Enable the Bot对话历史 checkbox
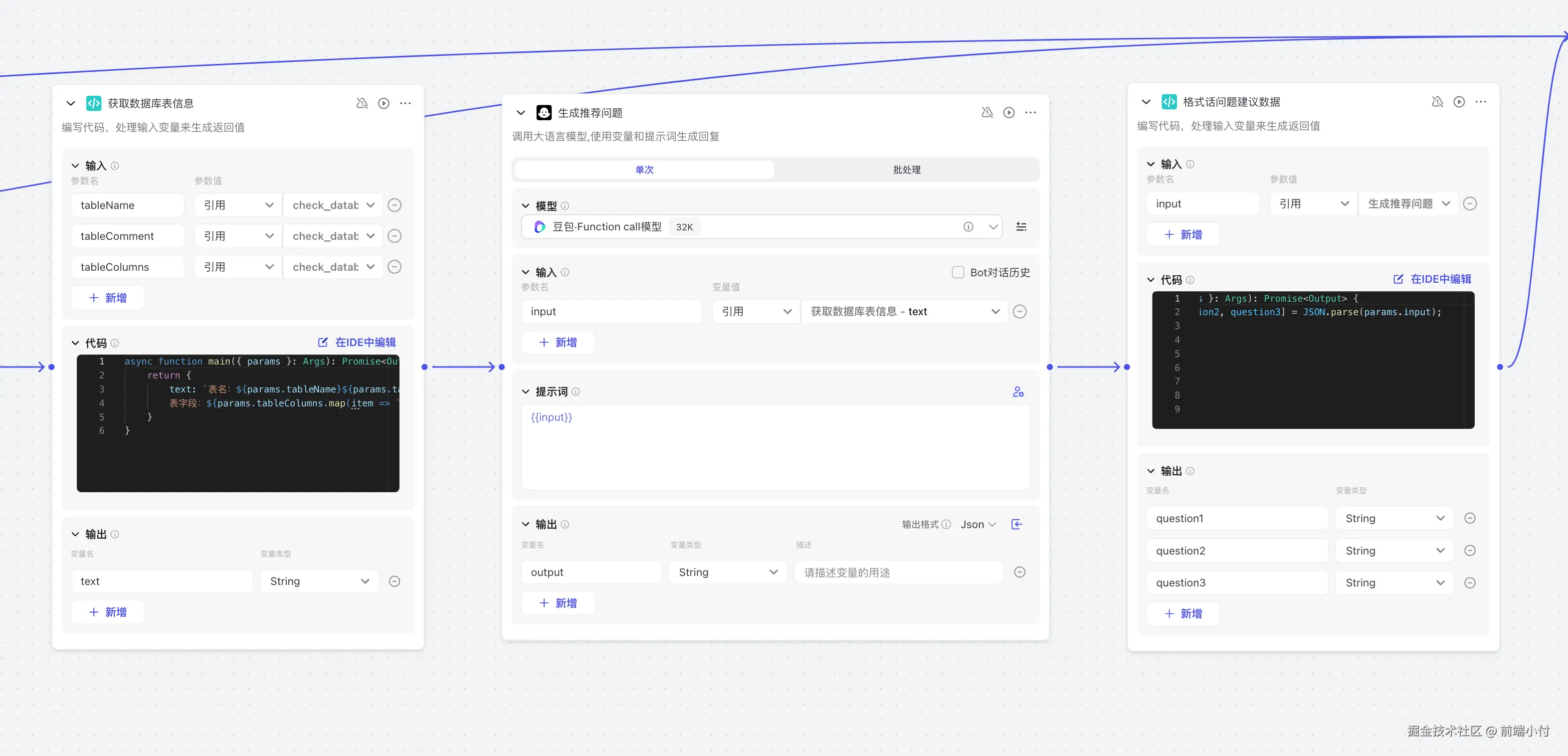 point(958,273)
